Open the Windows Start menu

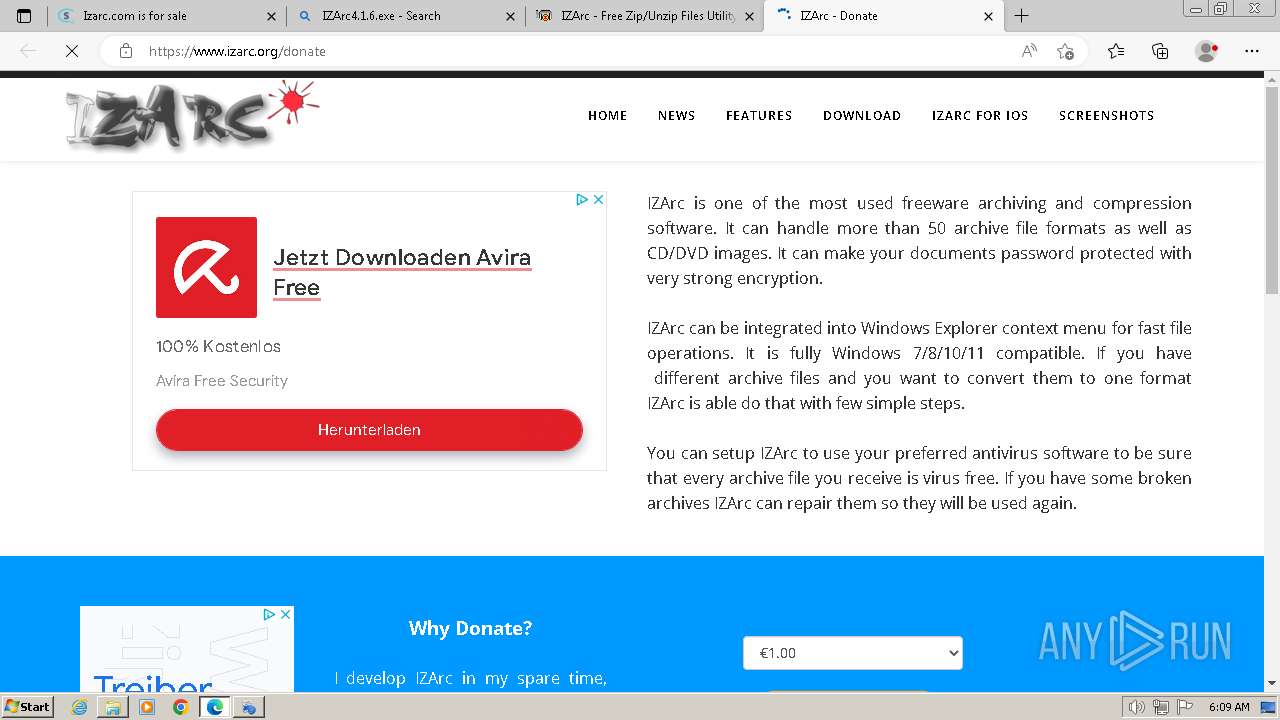(28, 706)
